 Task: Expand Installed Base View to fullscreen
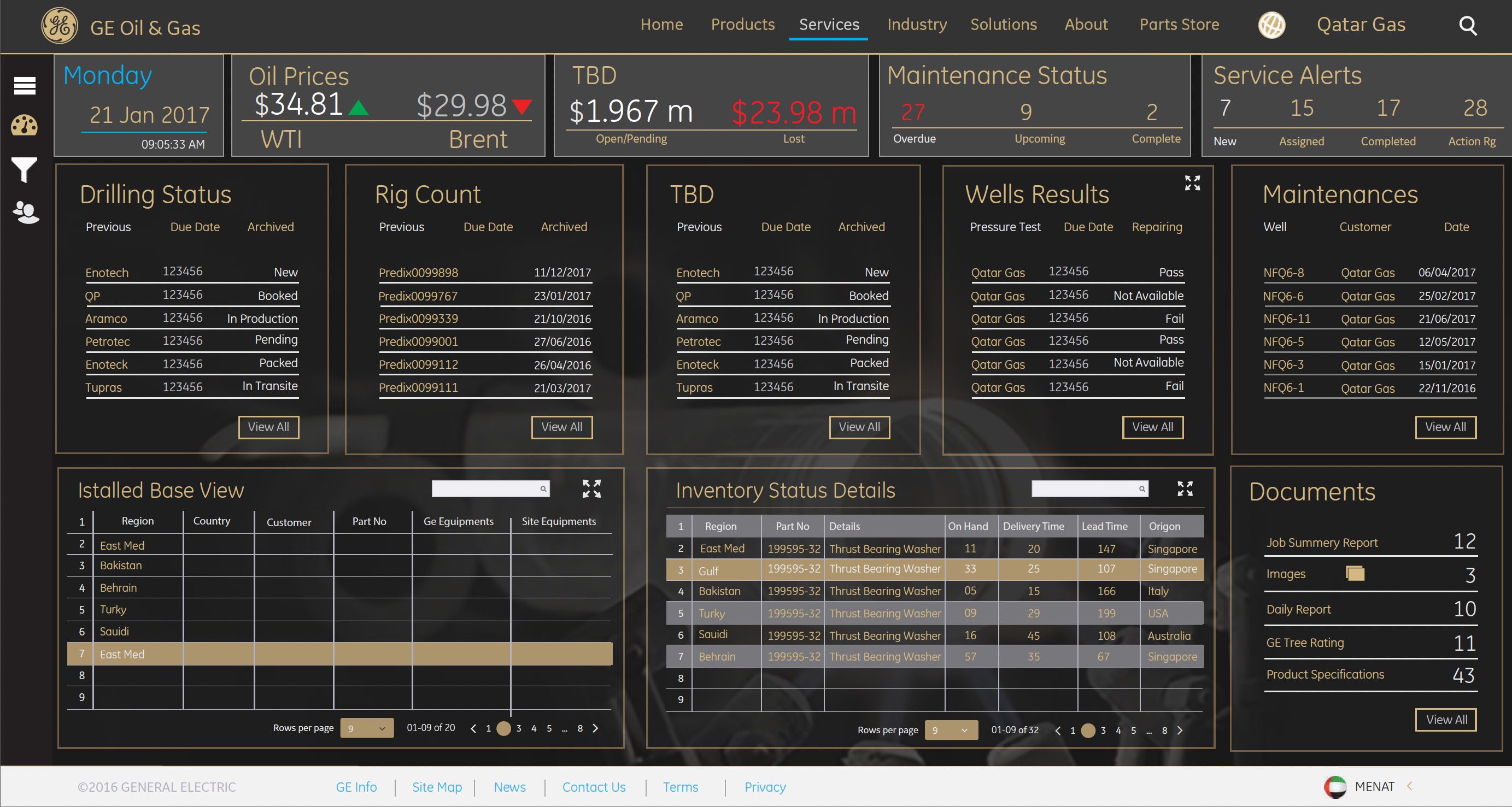(x=591, y=488)
